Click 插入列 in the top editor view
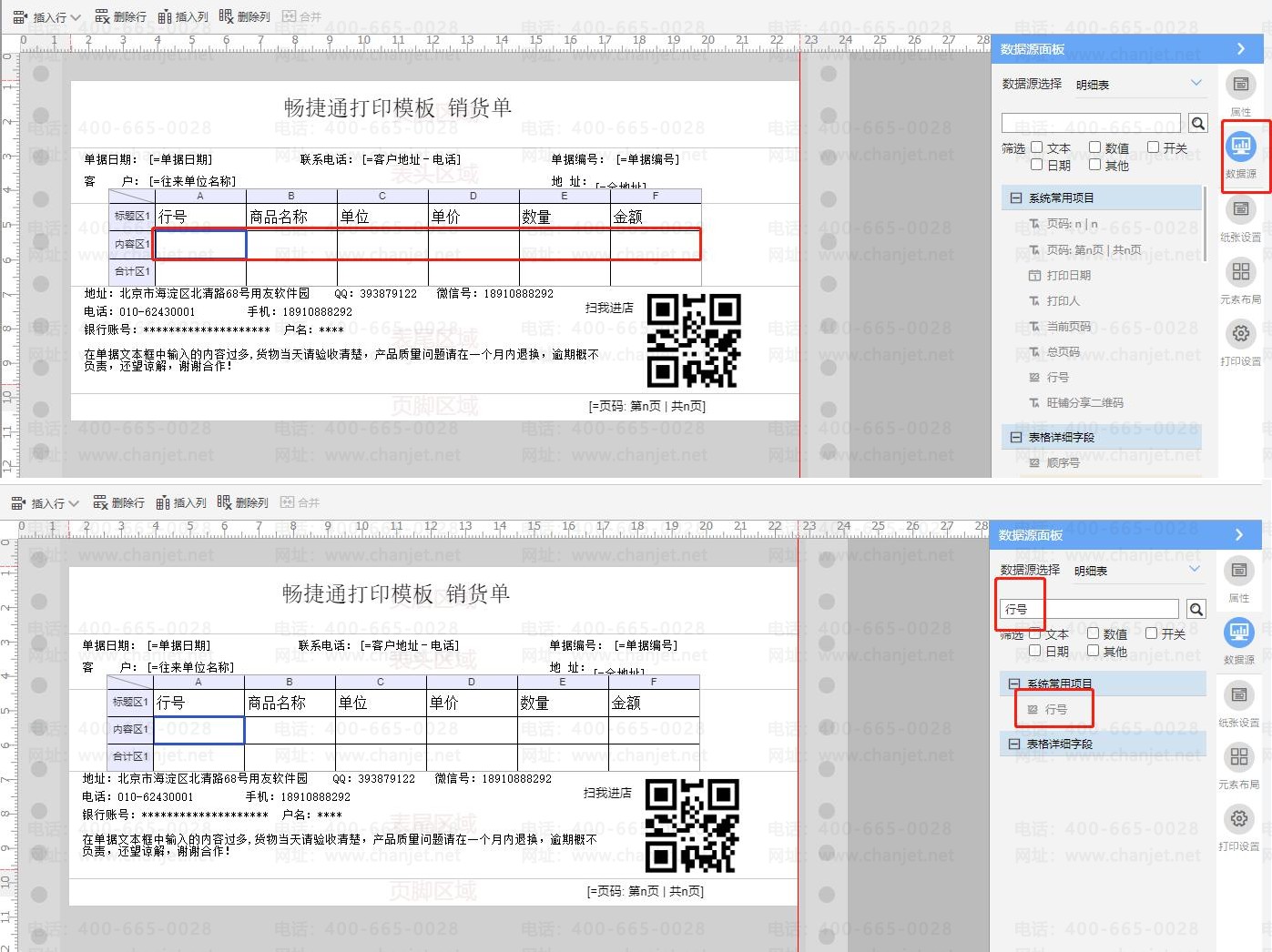The height and width of the screenshot is (952, 1272). (183, 17)
